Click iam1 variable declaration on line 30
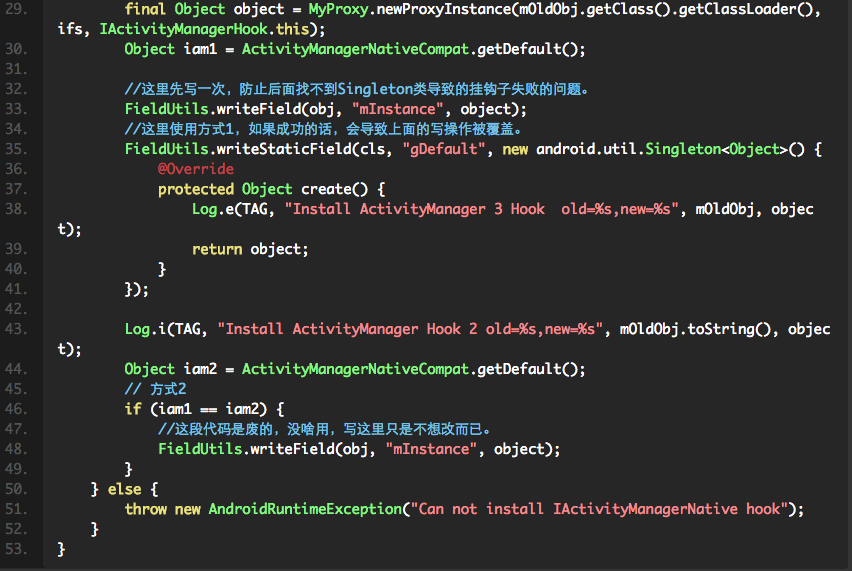The height and width of the screenshot is (571, 852). tap(200, 49)
